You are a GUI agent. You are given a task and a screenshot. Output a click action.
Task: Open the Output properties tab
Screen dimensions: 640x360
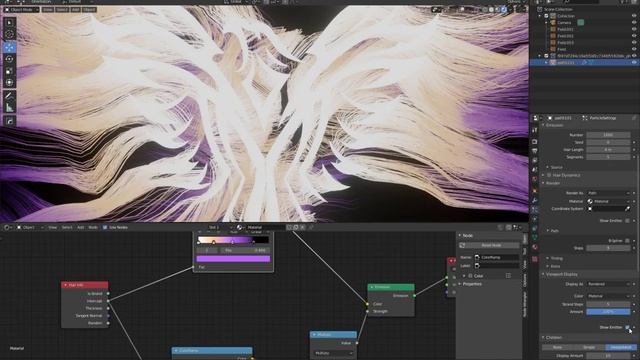pos(535,151)
